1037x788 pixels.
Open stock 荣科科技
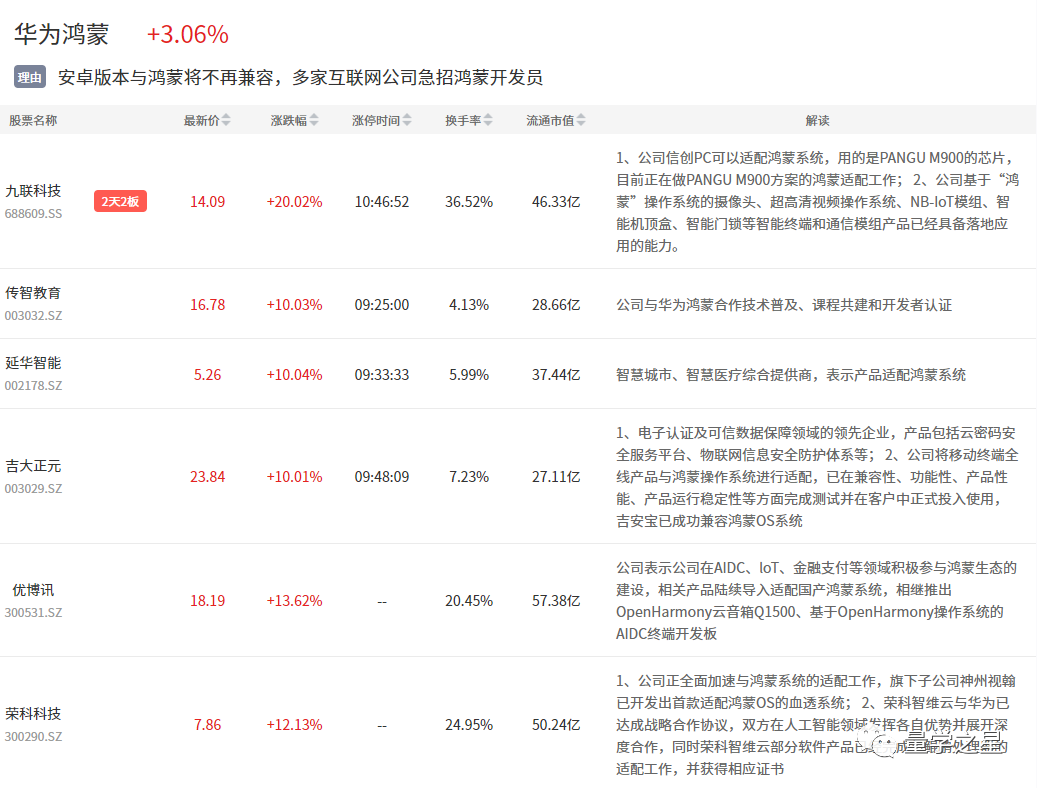click(x=33, y=713)
